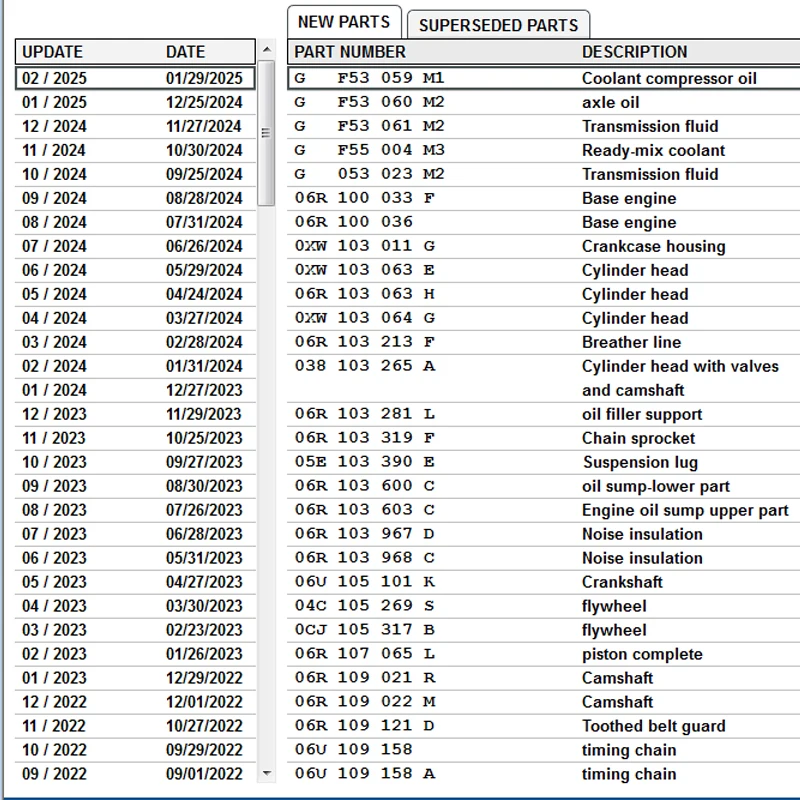800x800 pixels.
Task: Select part G F53 061 M2 Transmission fluid
Action: [544, 126]
